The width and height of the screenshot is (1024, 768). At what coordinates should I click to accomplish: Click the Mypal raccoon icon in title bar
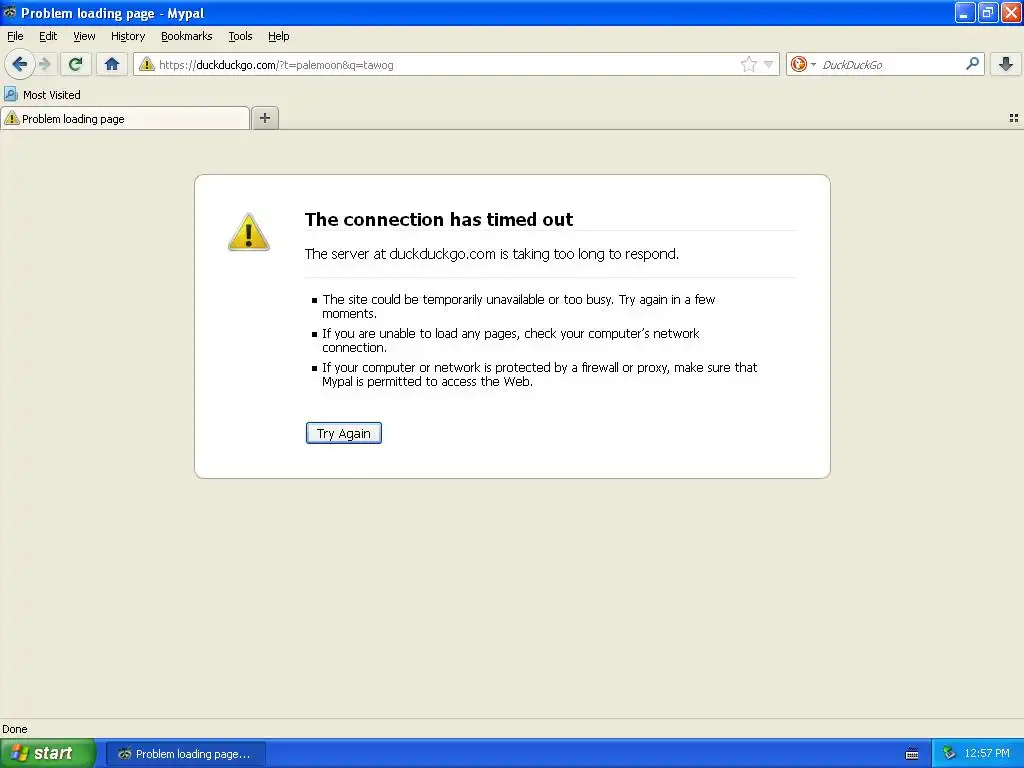tap(10, 12)
